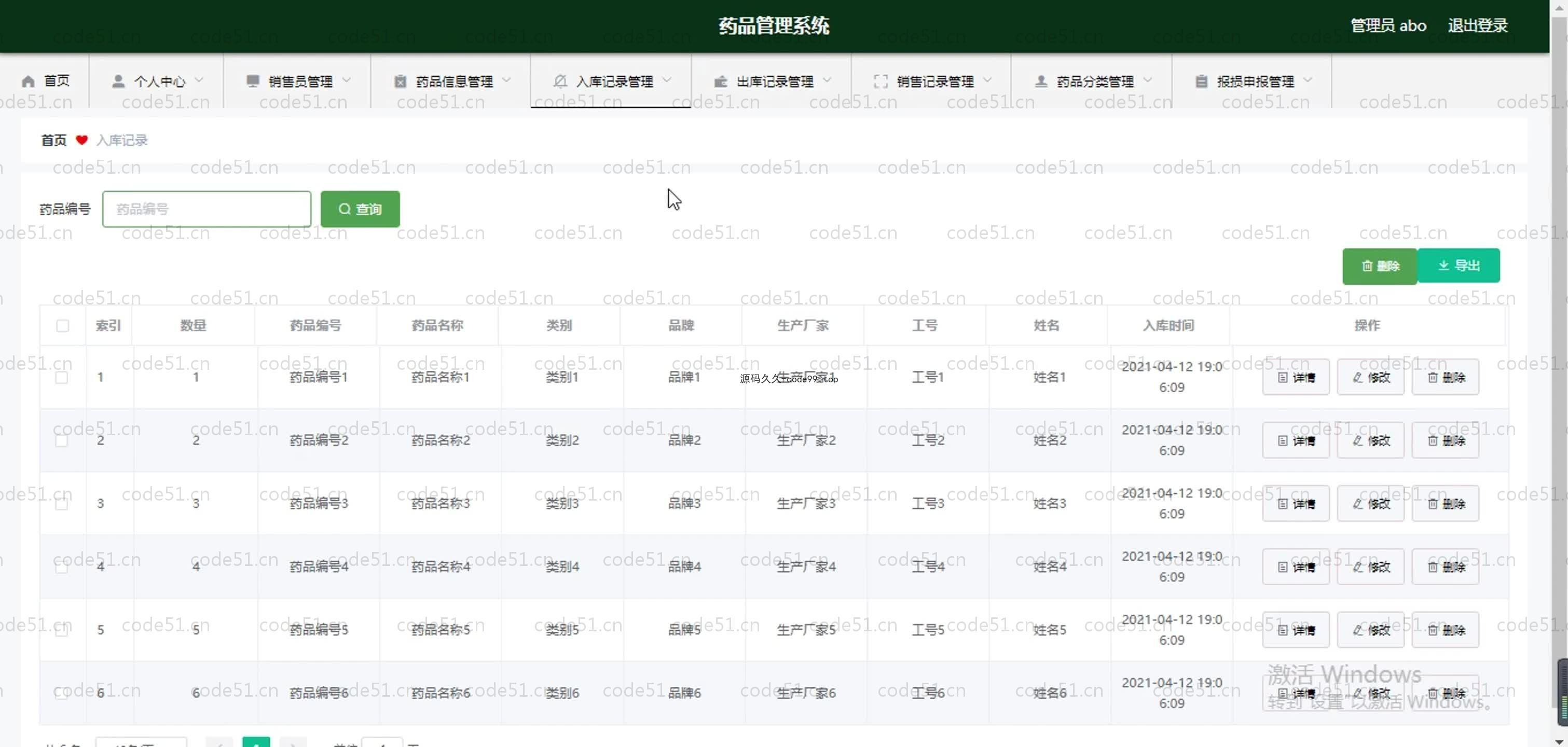
Task: Open the 出库记录管理 menu
Action: 771,81
